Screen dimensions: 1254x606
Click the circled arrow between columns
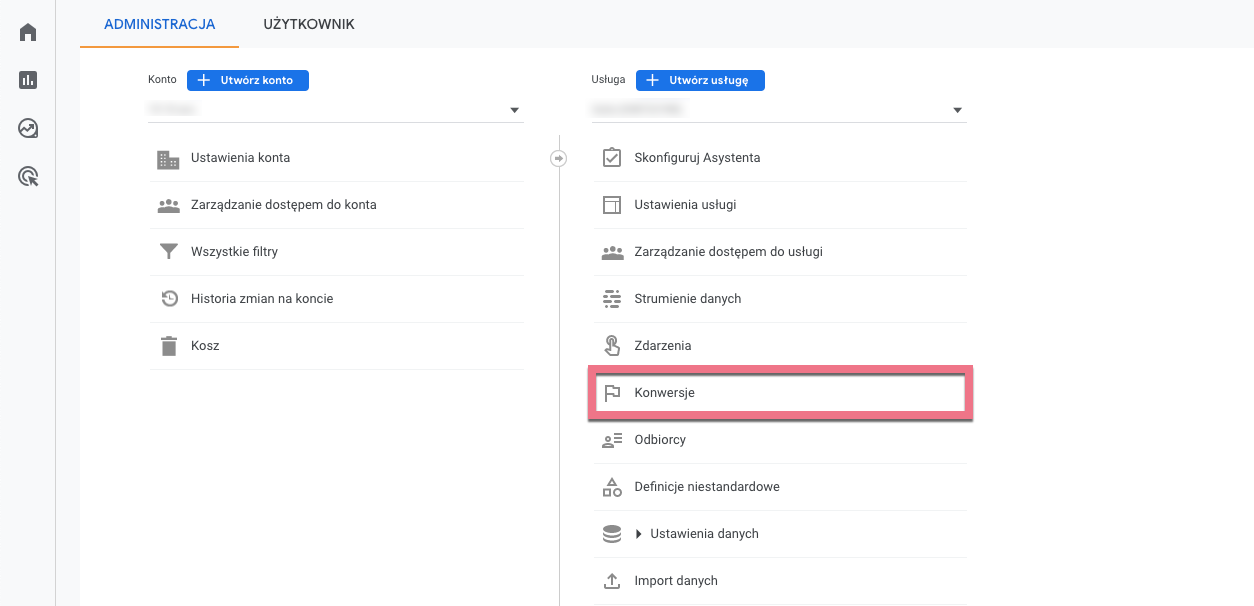(559, 158)
